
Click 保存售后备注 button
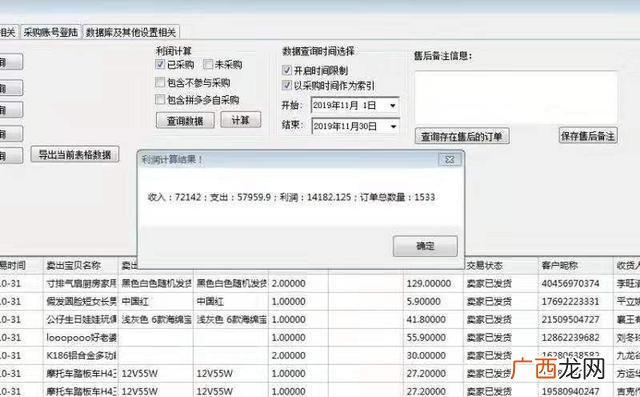coord(588,136)
